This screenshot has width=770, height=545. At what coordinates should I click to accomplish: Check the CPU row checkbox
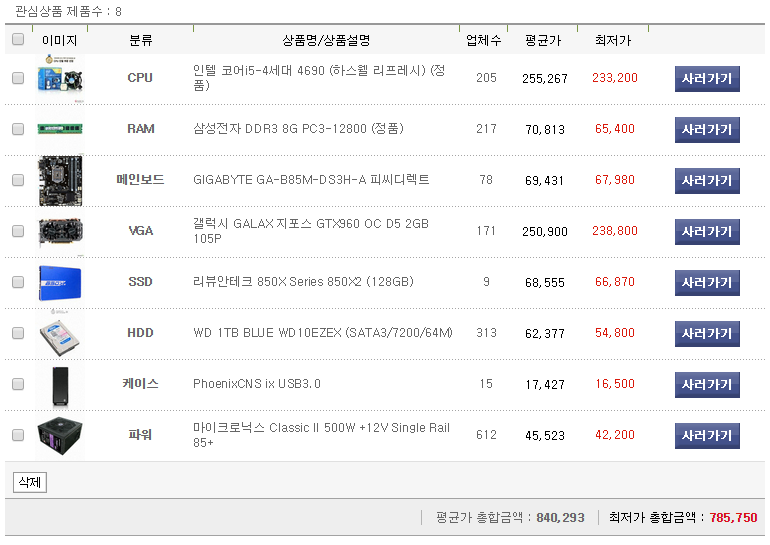[x=17, y=78]
